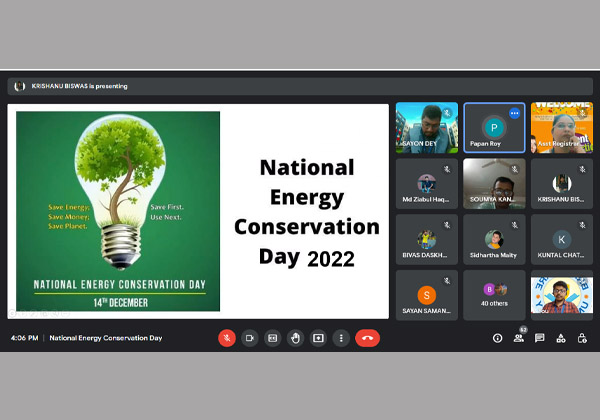This screenshot has width=600, height=420.
Task: Unmute the microphone in the call bar
Action: tap(227, 338)
